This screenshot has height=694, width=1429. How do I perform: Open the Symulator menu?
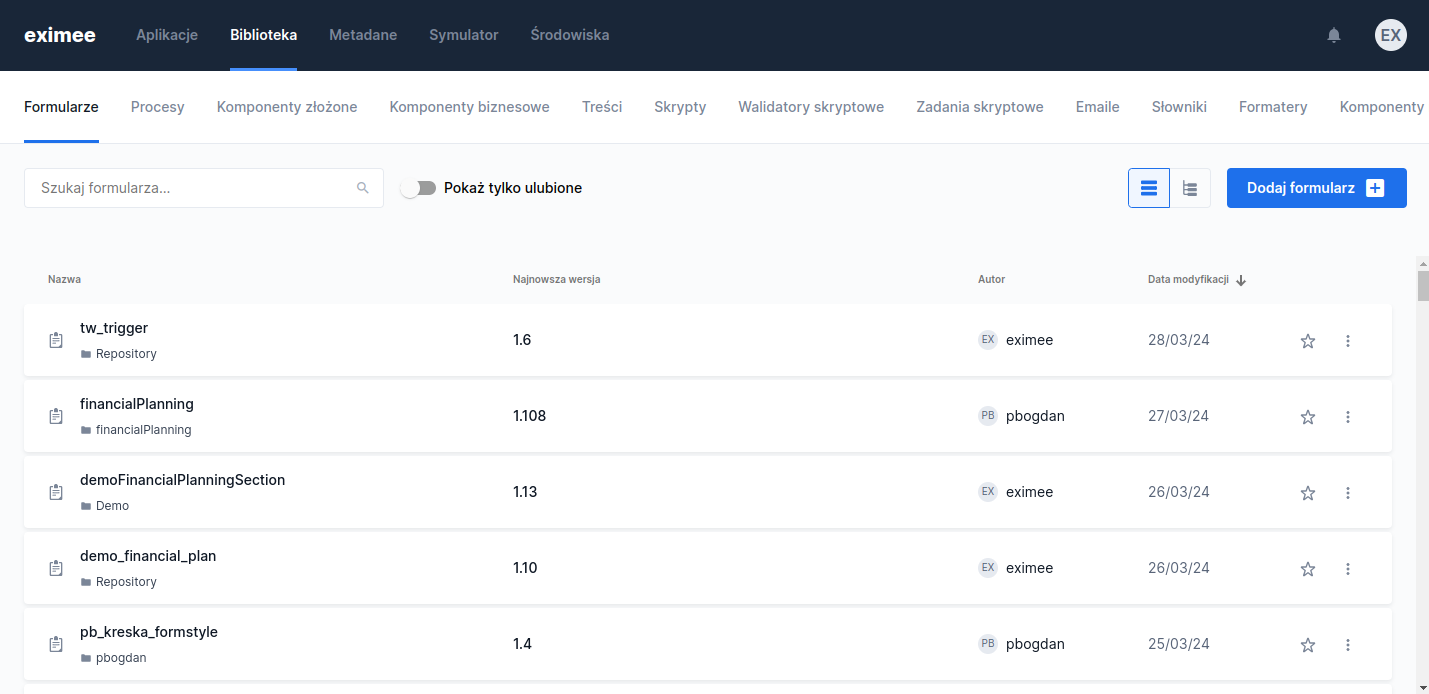pyautogui.click(x=463, y=35)
